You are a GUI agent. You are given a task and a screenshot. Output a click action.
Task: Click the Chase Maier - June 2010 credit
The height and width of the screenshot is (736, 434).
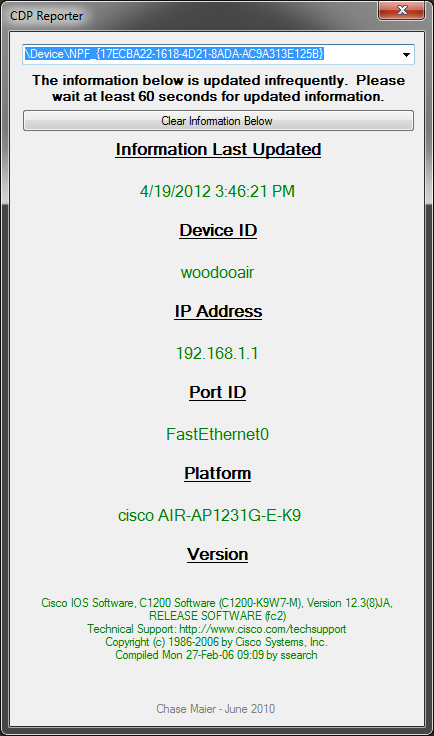pos(216,709)
